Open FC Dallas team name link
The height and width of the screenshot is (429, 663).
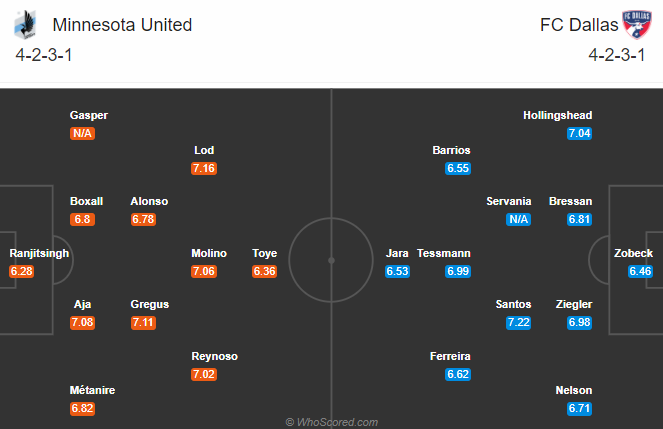pyautogui.click(x=579, y=25)
